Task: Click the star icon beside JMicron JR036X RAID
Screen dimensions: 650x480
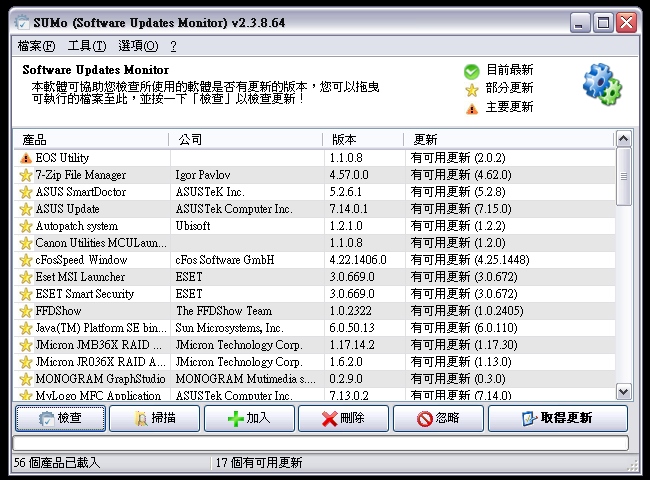Action: pos(26,362)
